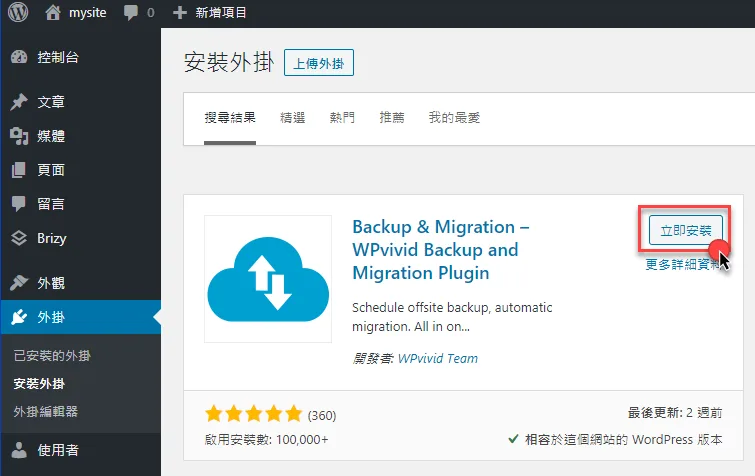Click 立即安裝 for WPvivid plugin
Screen dimensions: 755x476
686,231
